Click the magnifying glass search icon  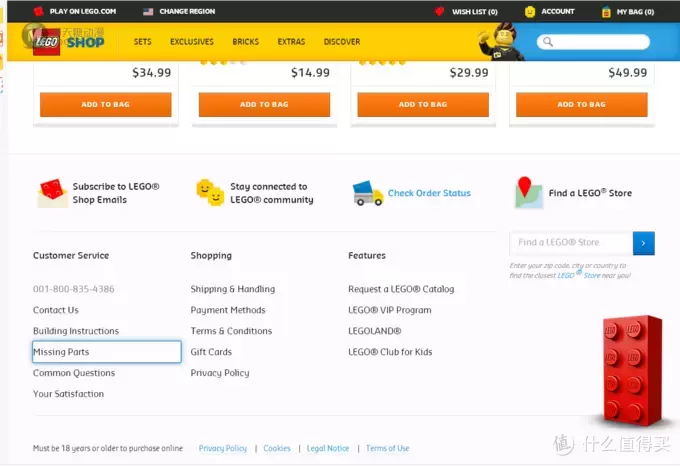coord(548,42)
